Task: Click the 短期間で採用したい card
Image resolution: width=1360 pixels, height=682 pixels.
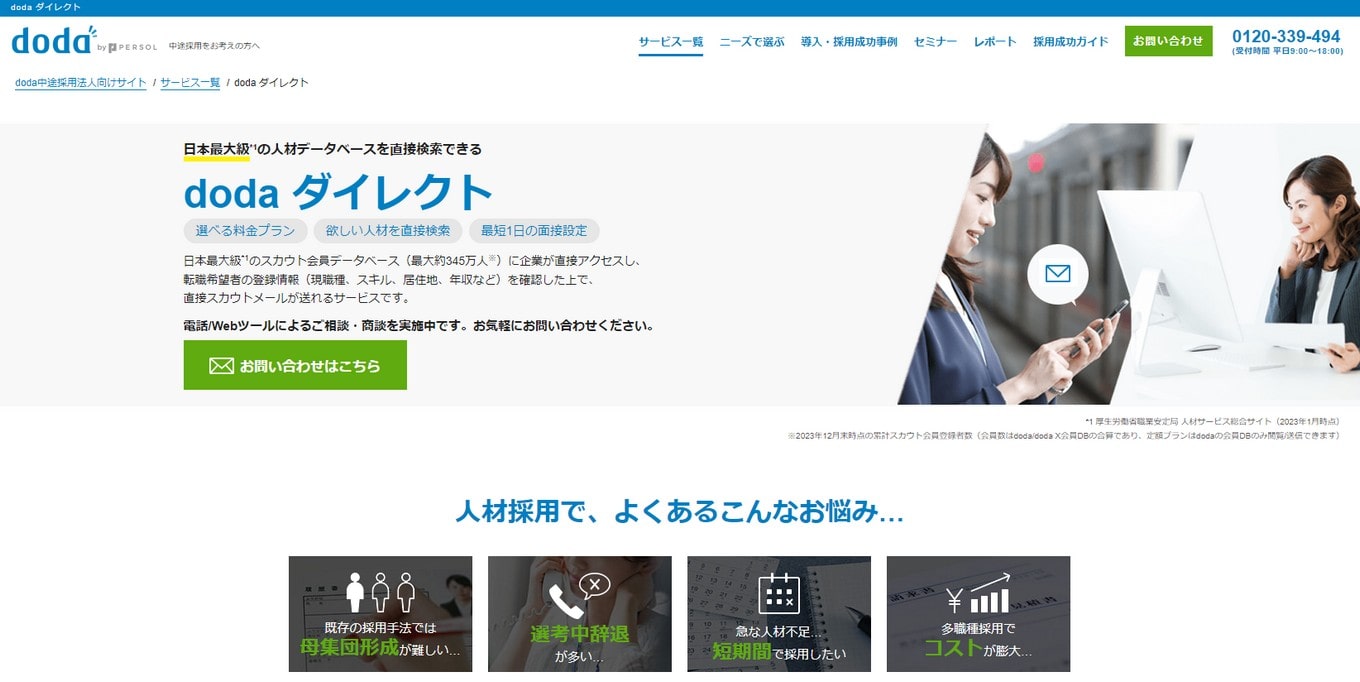Action: pos(779,614)
